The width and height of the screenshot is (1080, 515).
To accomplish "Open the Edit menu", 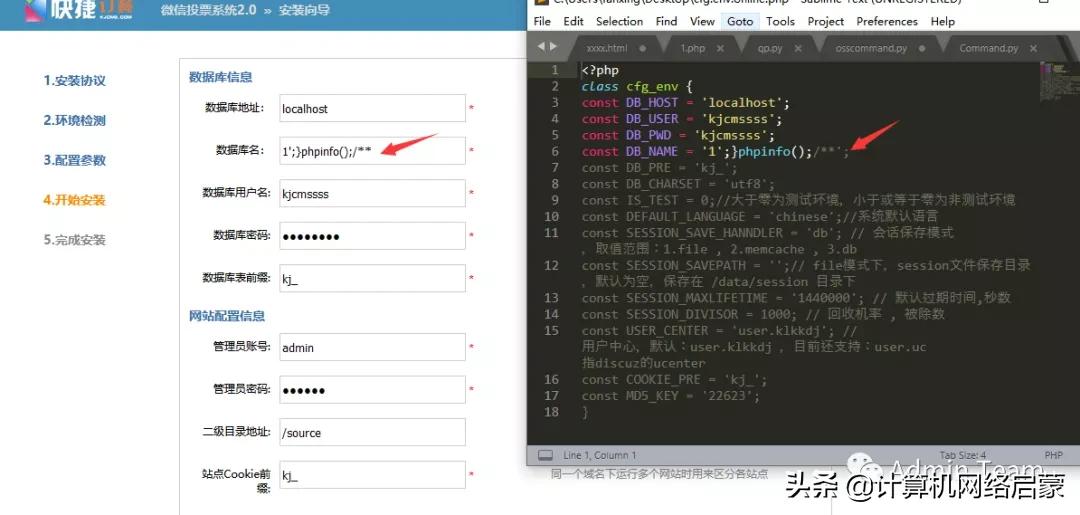I will pos(573,21).
